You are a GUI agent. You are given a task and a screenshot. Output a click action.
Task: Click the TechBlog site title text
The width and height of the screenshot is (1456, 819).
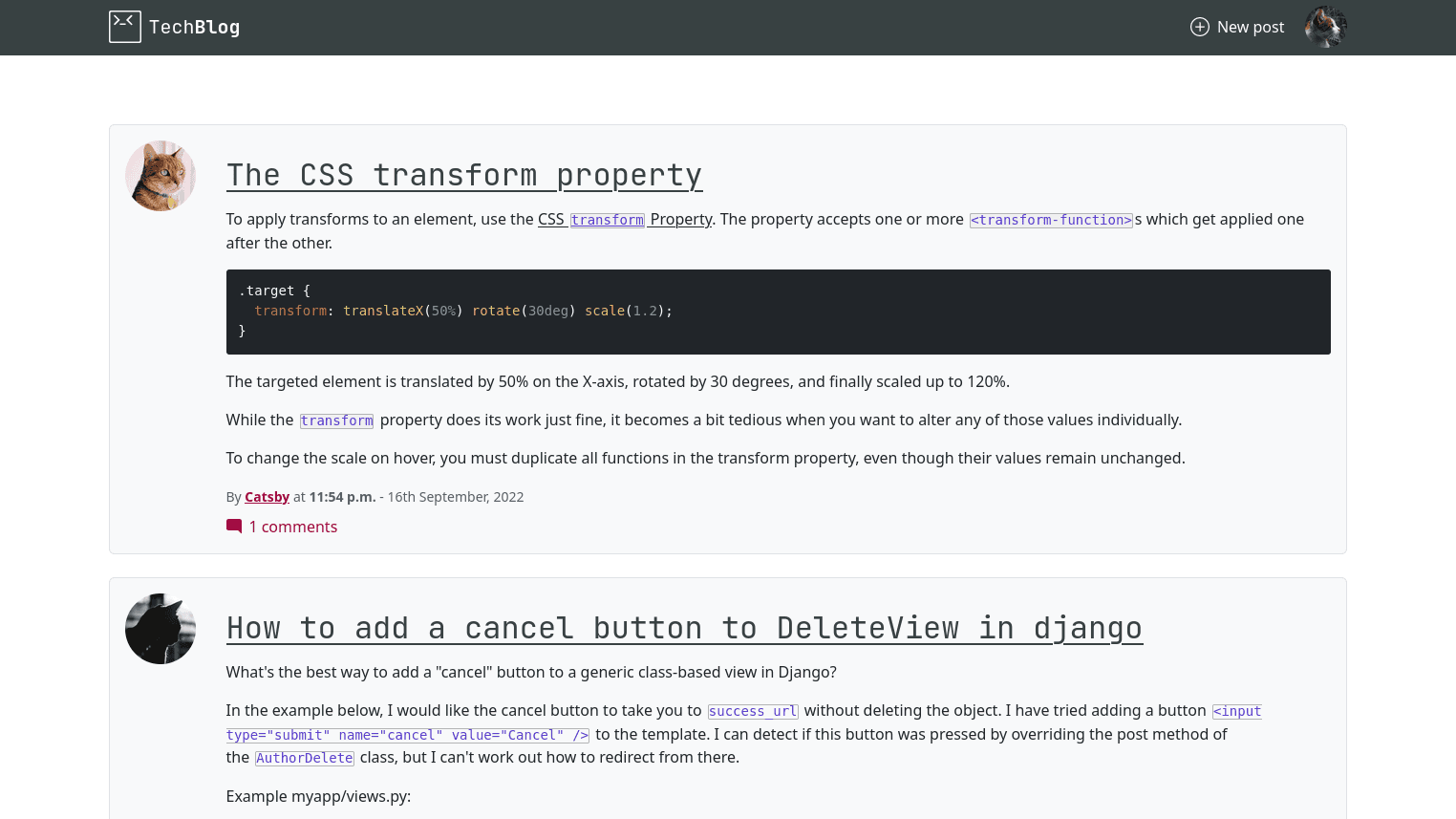click(195, 27)
